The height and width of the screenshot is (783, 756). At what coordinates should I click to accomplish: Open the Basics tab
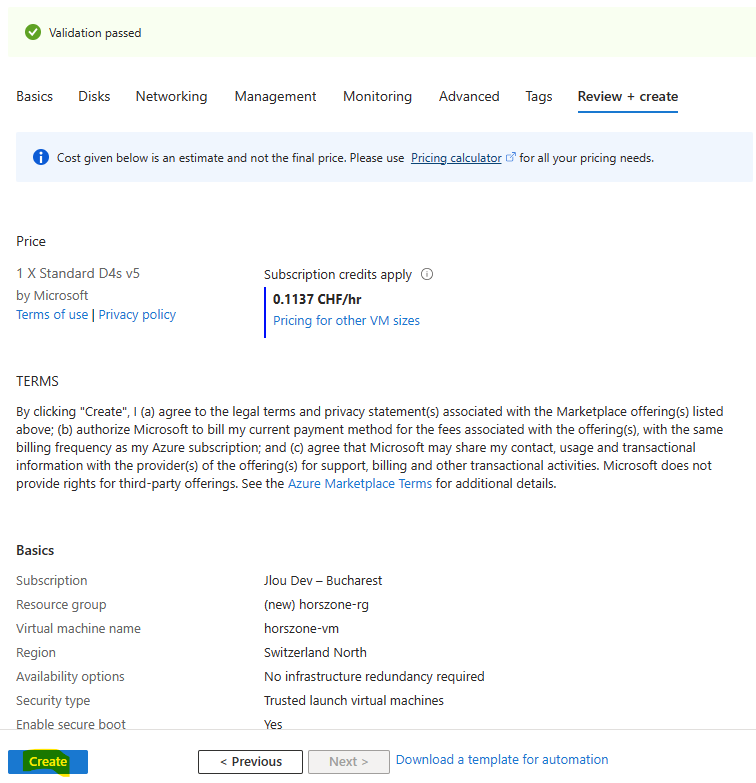pos(34,96)
